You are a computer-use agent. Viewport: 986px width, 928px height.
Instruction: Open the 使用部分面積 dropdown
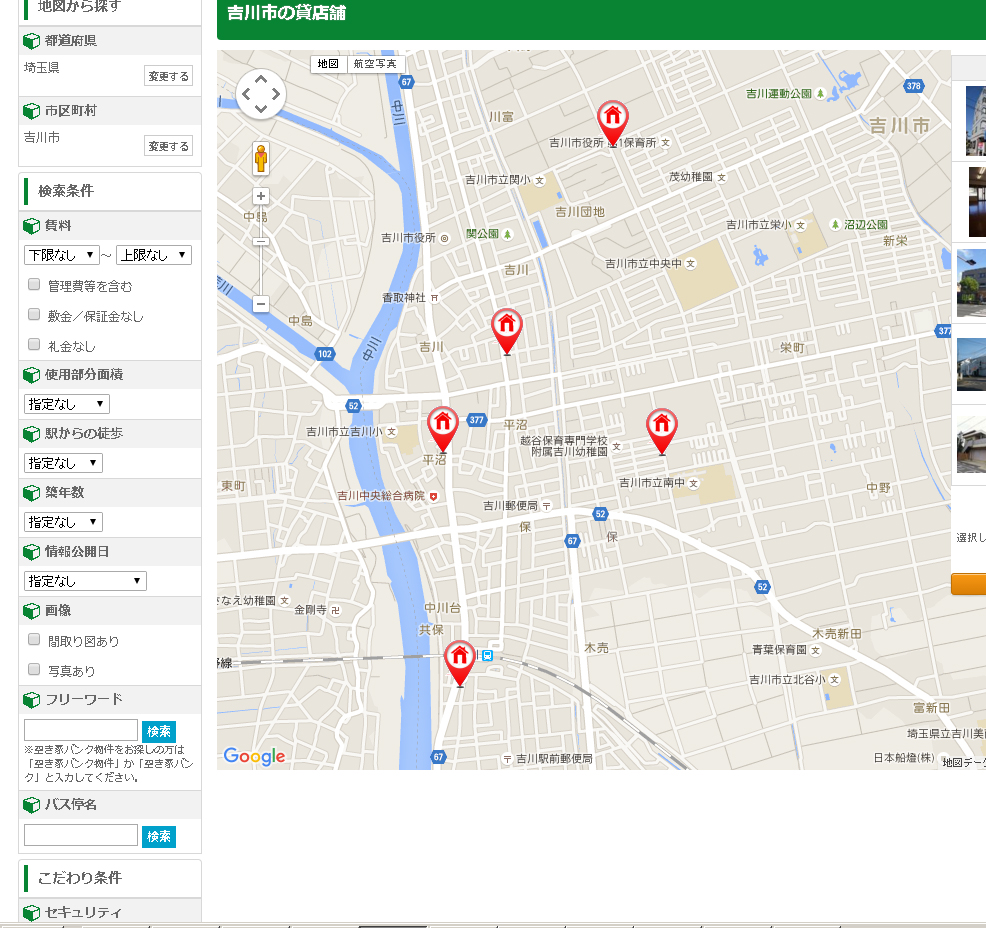[x=67, y=404]
